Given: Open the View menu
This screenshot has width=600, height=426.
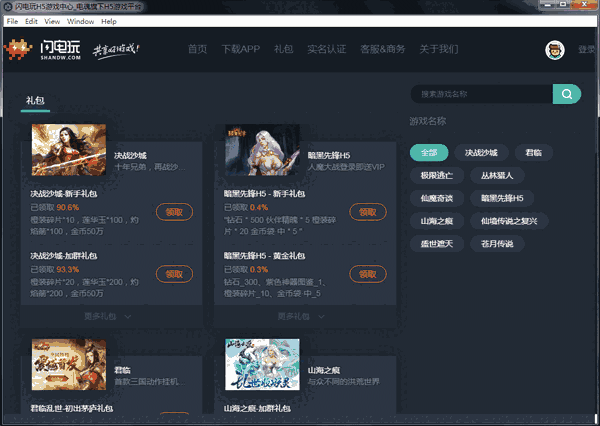Looking at the screenshot, I should coord(52,21).
